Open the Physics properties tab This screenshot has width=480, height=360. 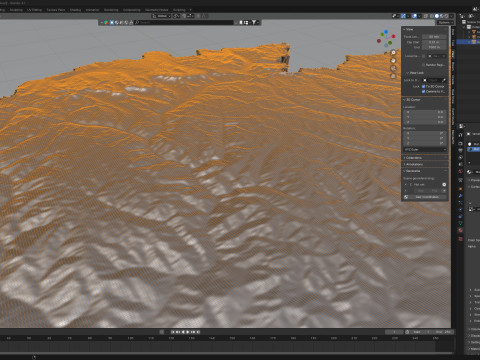(x=460, y=210)
